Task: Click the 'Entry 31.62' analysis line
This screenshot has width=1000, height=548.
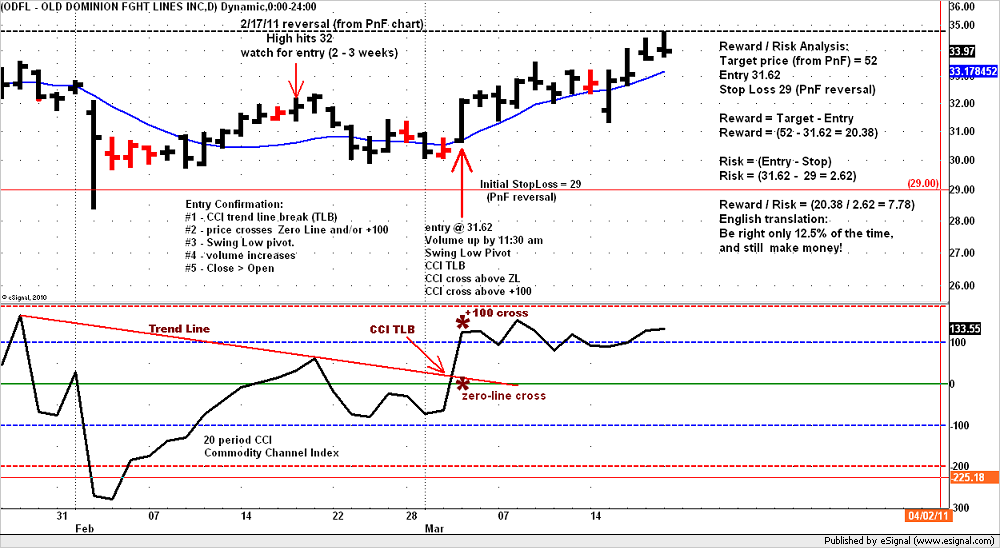Action: (748, 75)
